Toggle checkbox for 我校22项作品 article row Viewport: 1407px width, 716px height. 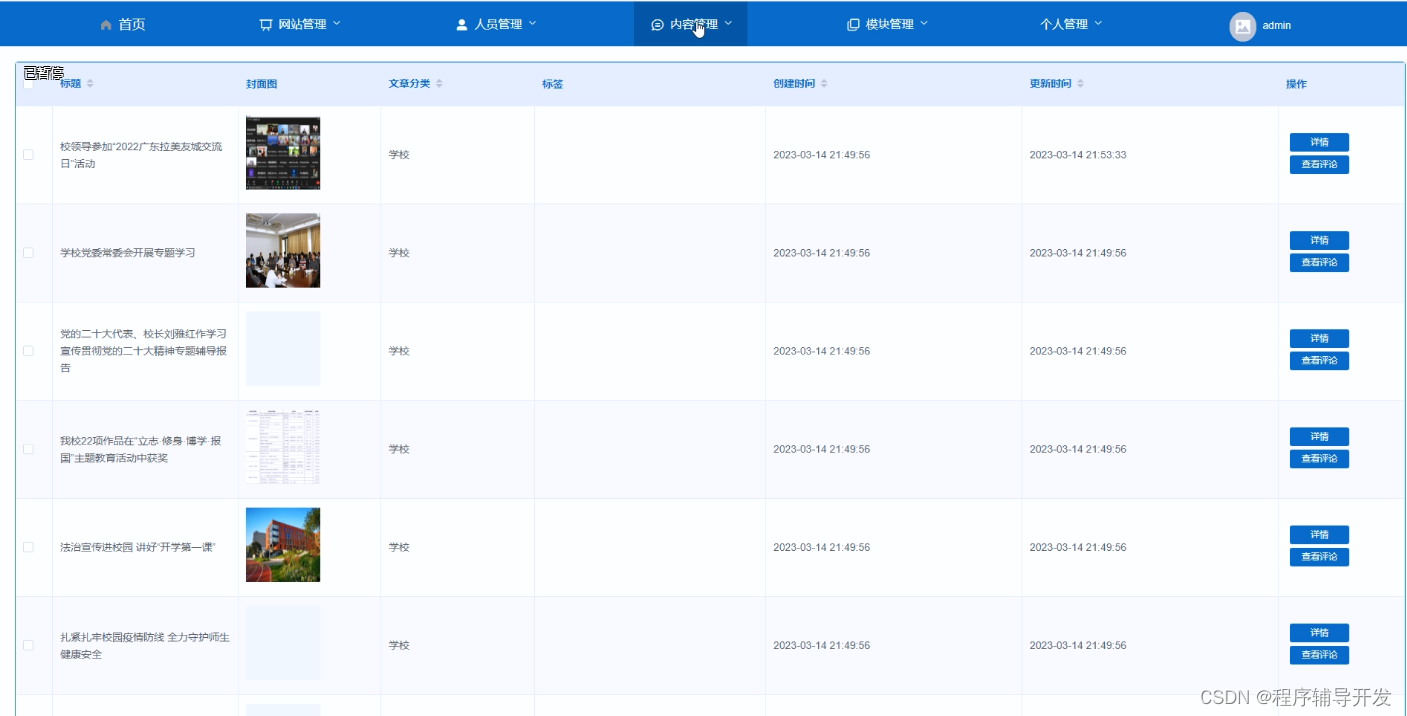point(28,449)
